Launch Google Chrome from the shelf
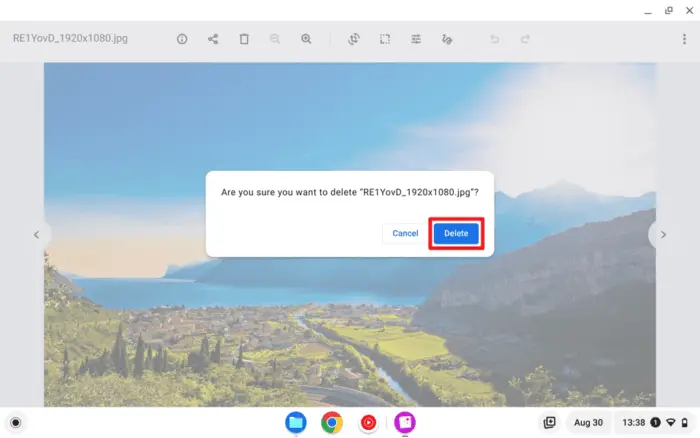Image resolution: width=700 pixels, height=438 pixels. click(x=332, y=422)
